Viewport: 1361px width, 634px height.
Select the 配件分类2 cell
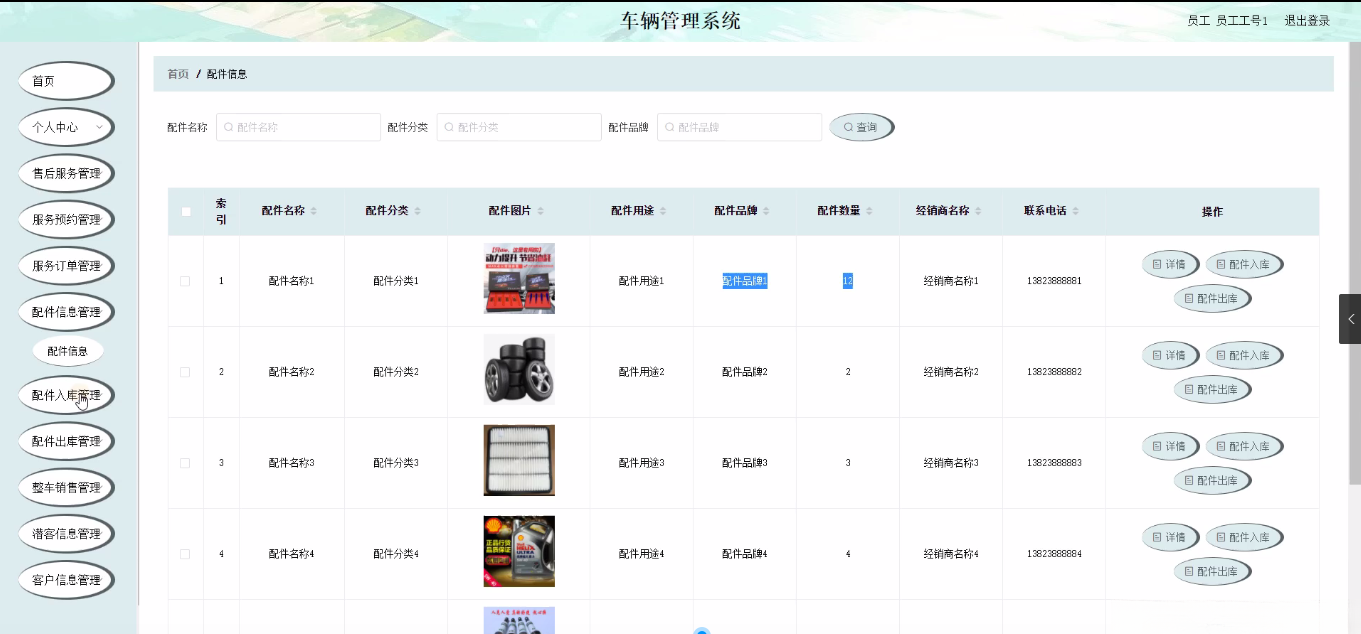point(396,372)
